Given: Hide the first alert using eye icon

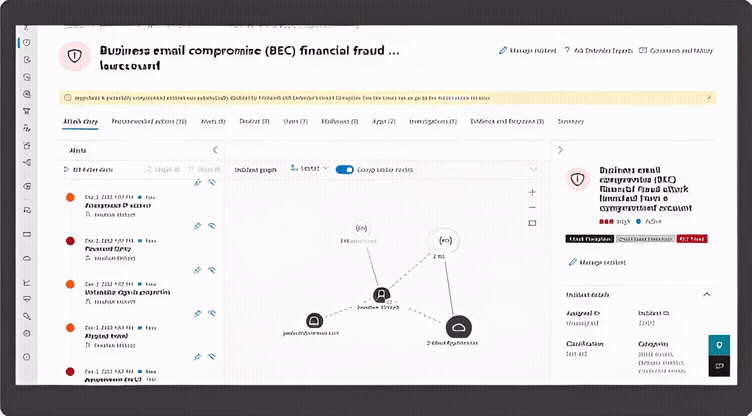Looking at the screenshot, I should click(212, 184).
